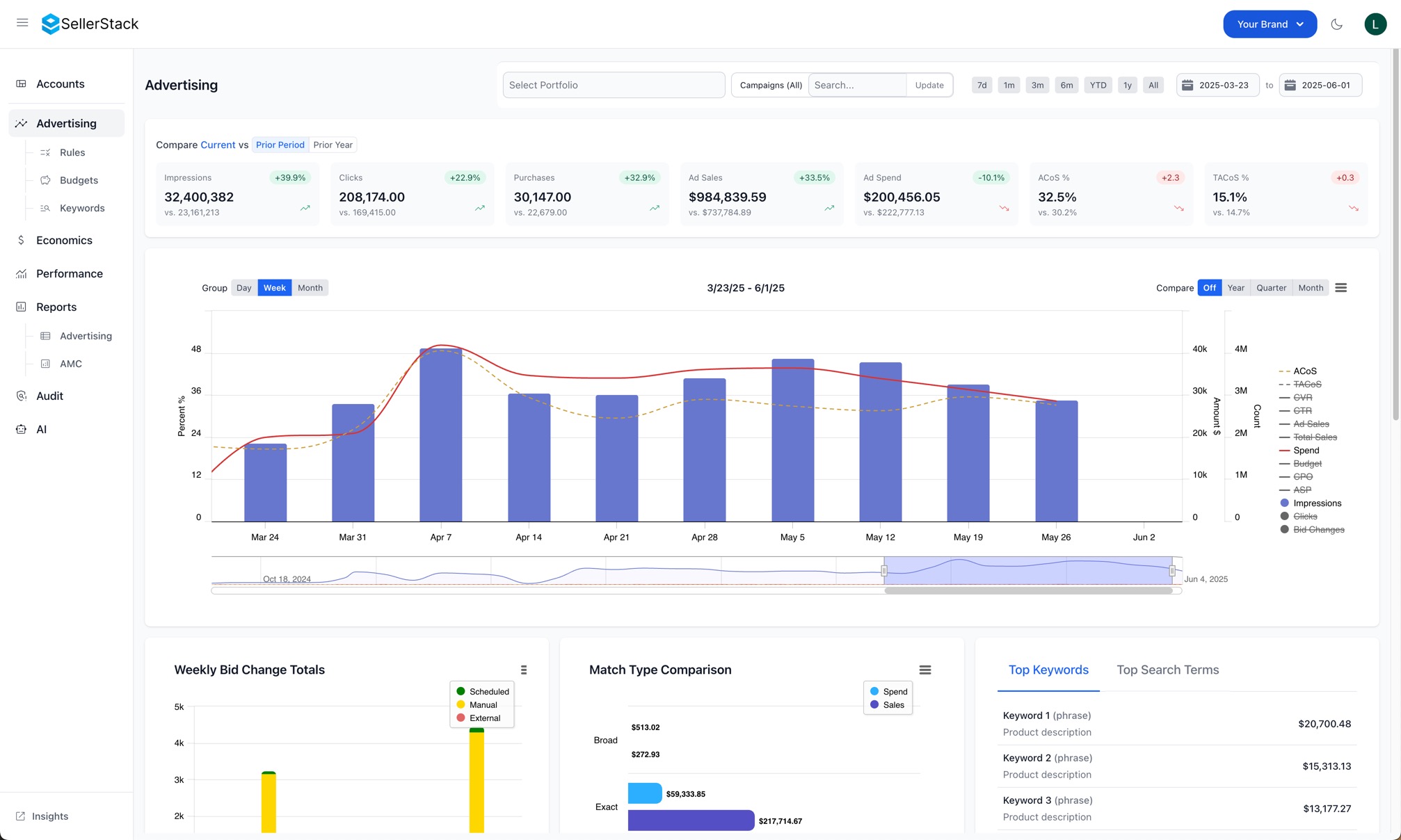Click the Update button

click(x=929, y=85)
